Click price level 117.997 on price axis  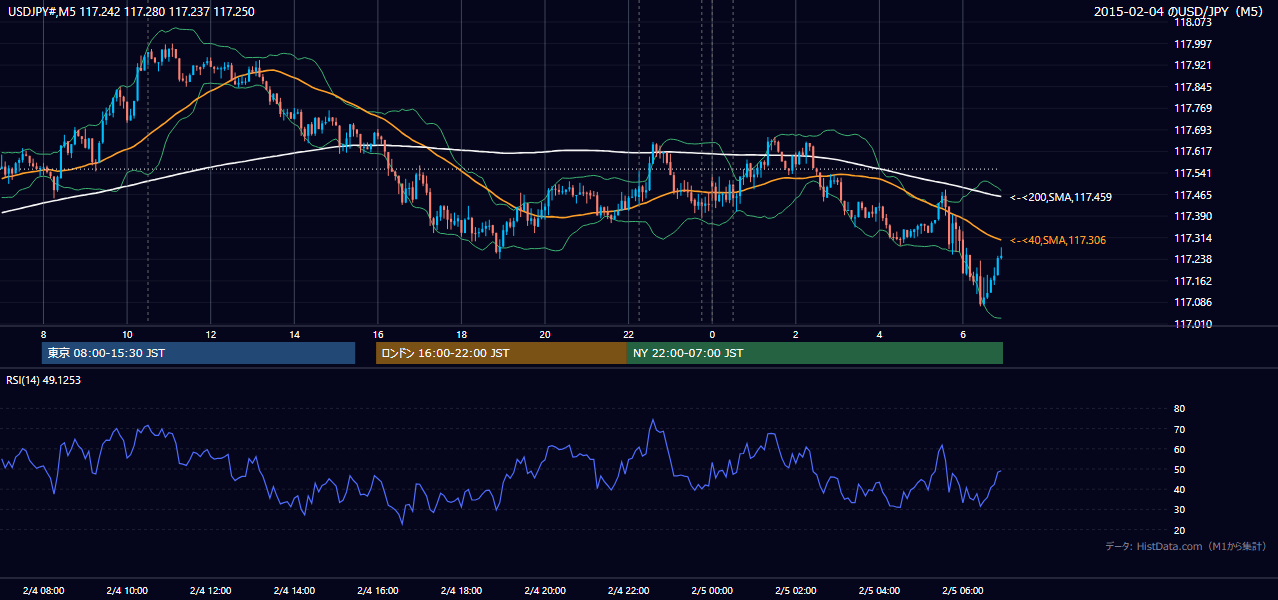[x=1194, y=44]
